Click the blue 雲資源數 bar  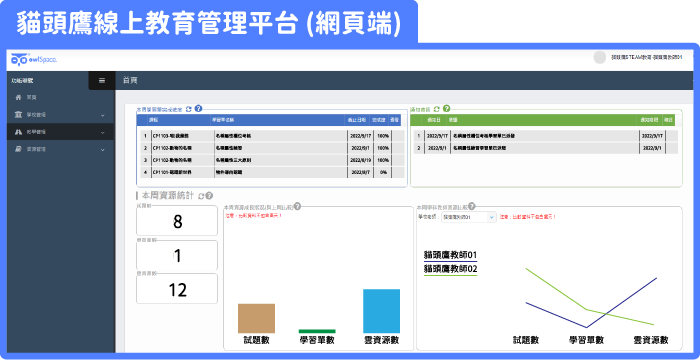[x=381, y=311]
